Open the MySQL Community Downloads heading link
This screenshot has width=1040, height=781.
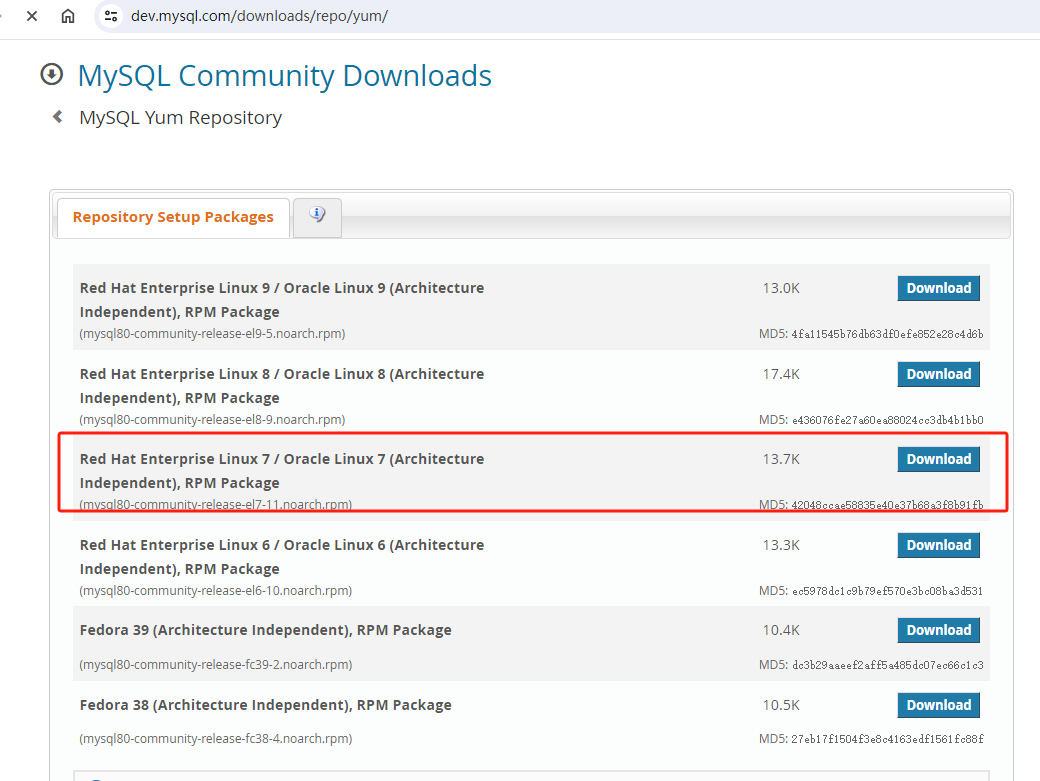[284, 76]
